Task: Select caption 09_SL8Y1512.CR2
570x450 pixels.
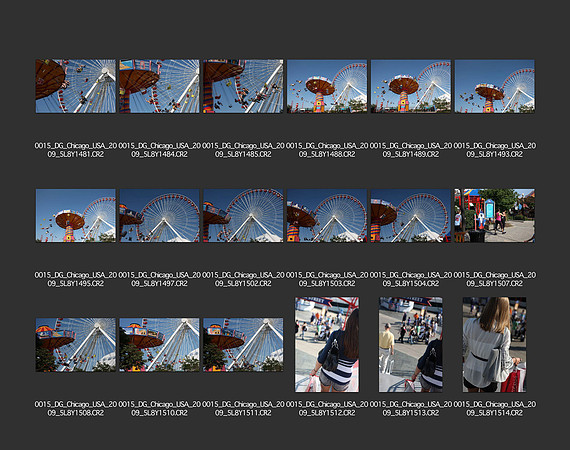Action: (327, 413)
